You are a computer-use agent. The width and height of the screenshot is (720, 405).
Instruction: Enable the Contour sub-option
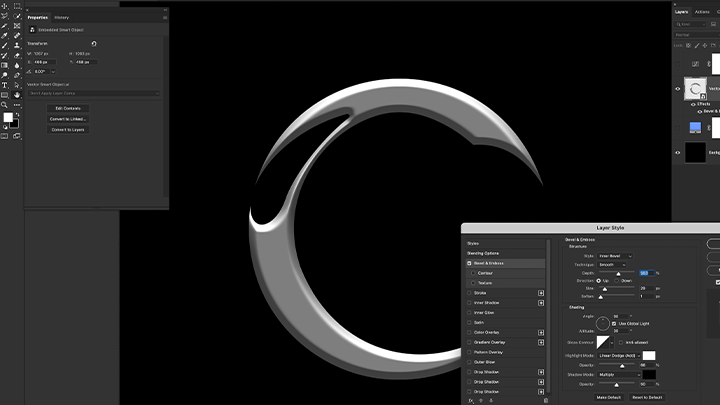click(473, 273)
